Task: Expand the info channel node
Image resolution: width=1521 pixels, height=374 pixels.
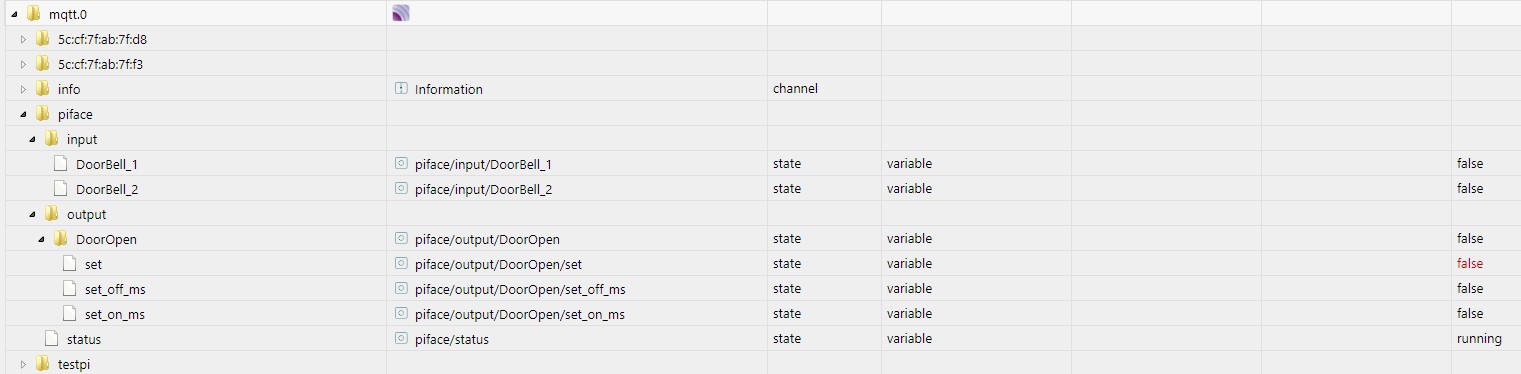Action: point(24,89)
